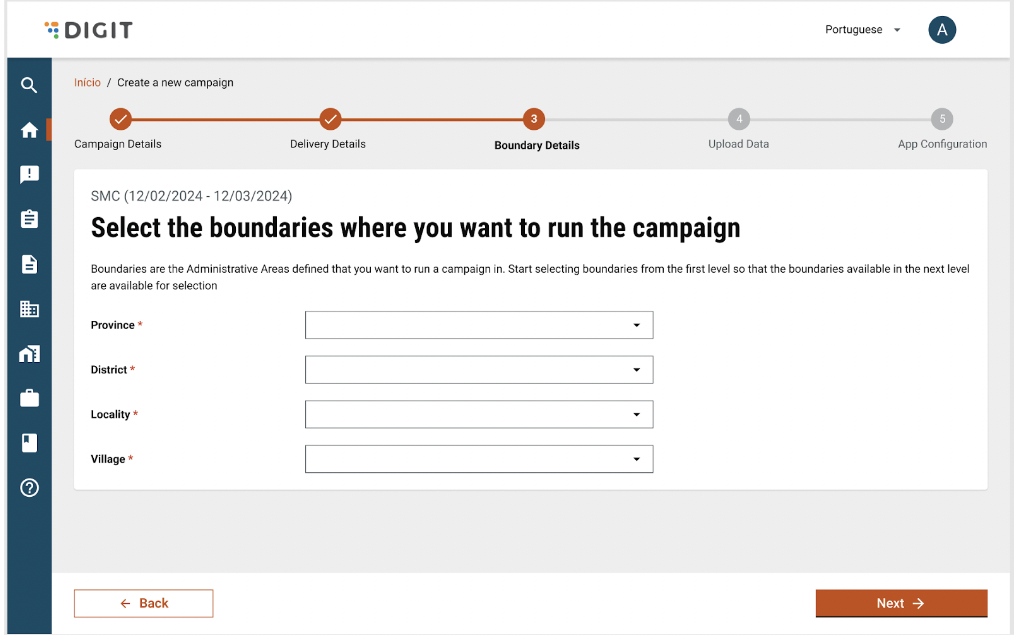Click the house-with-building icon in the sidebar

(29, 354)
